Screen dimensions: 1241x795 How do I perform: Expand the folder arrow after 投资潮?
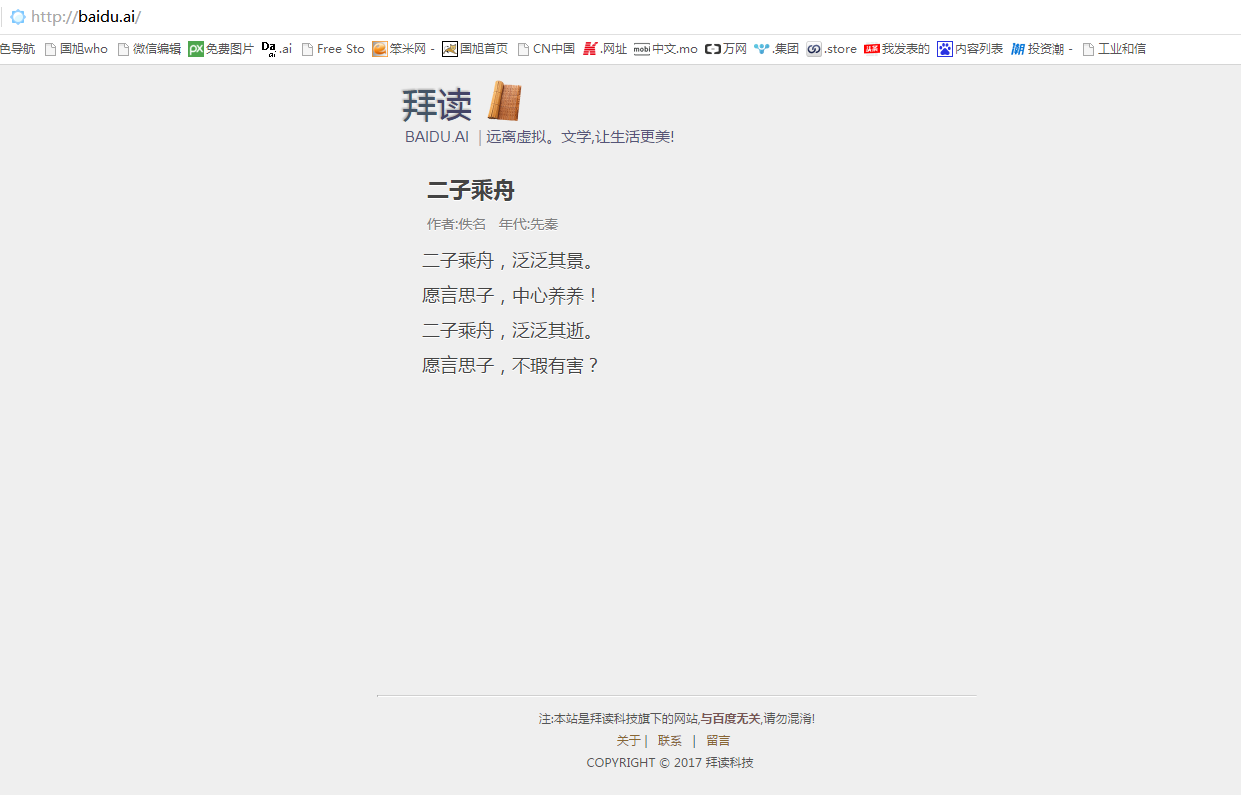[1070, 48]
